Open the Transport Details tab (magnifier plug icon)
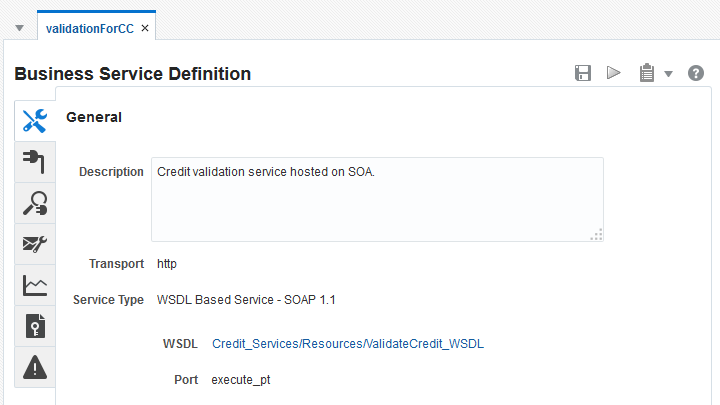Image resolution: width=720 pixels, height=405 pixels. tap(34, 203)
